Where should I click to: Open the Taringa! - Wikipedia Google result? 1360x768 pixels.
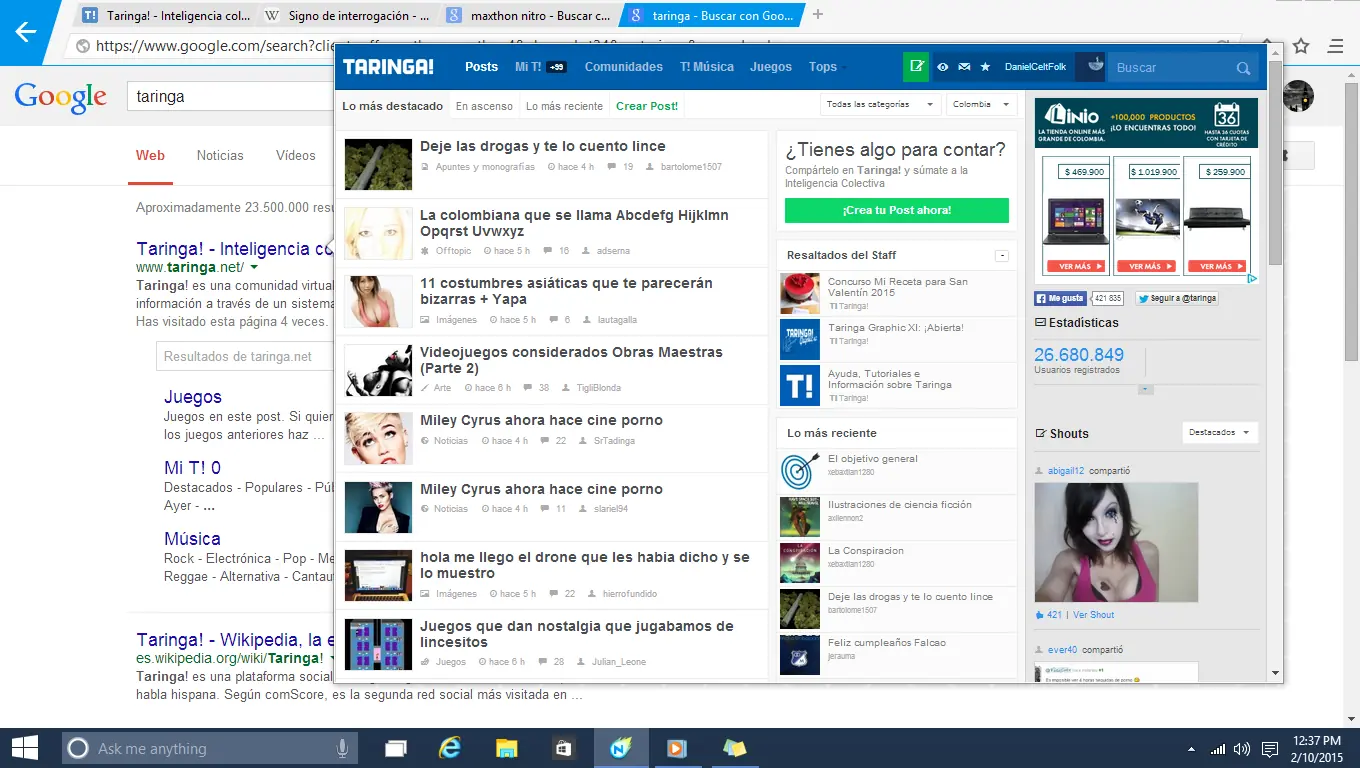235,640
